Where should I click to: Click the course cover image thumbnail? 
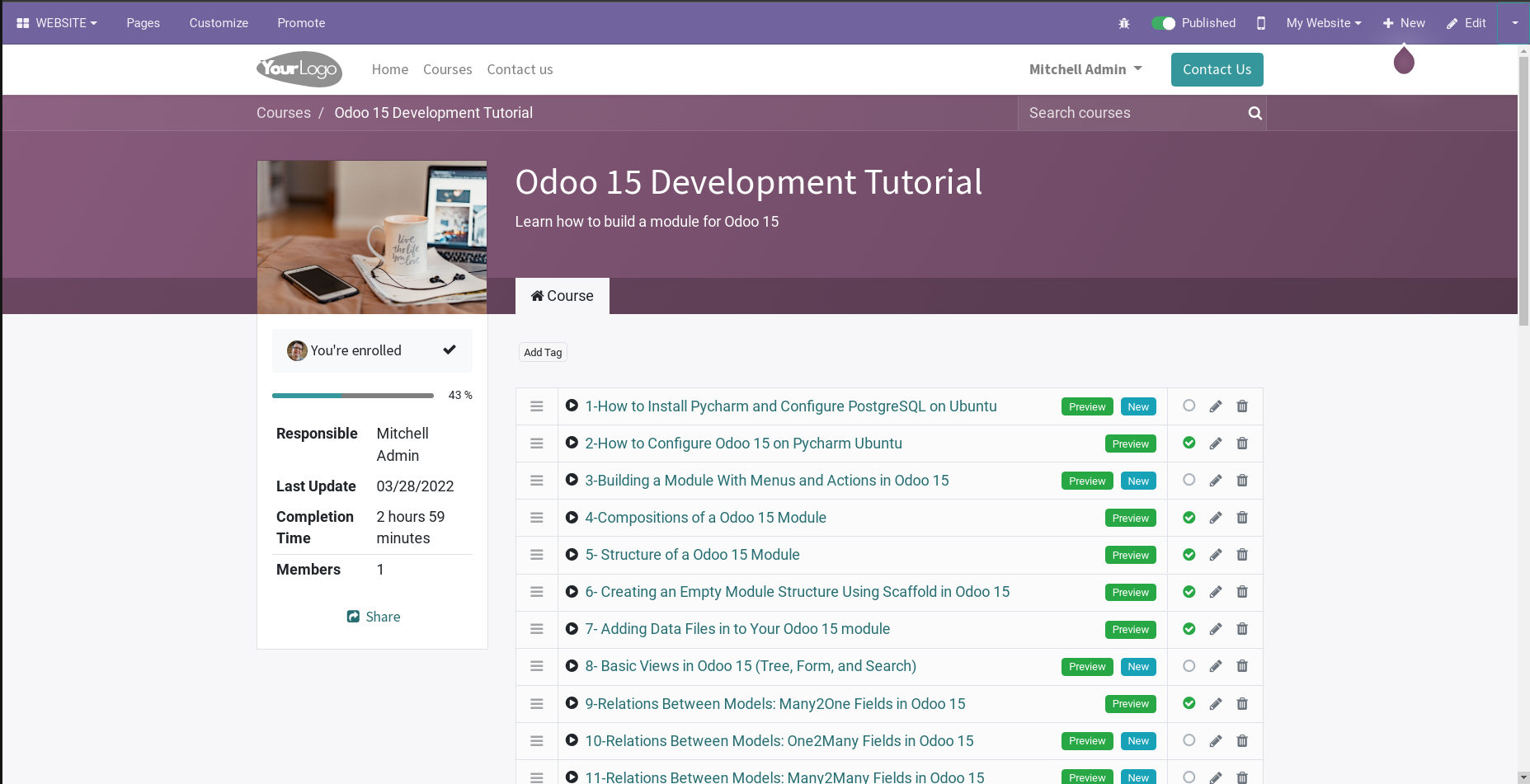[372, 237]
